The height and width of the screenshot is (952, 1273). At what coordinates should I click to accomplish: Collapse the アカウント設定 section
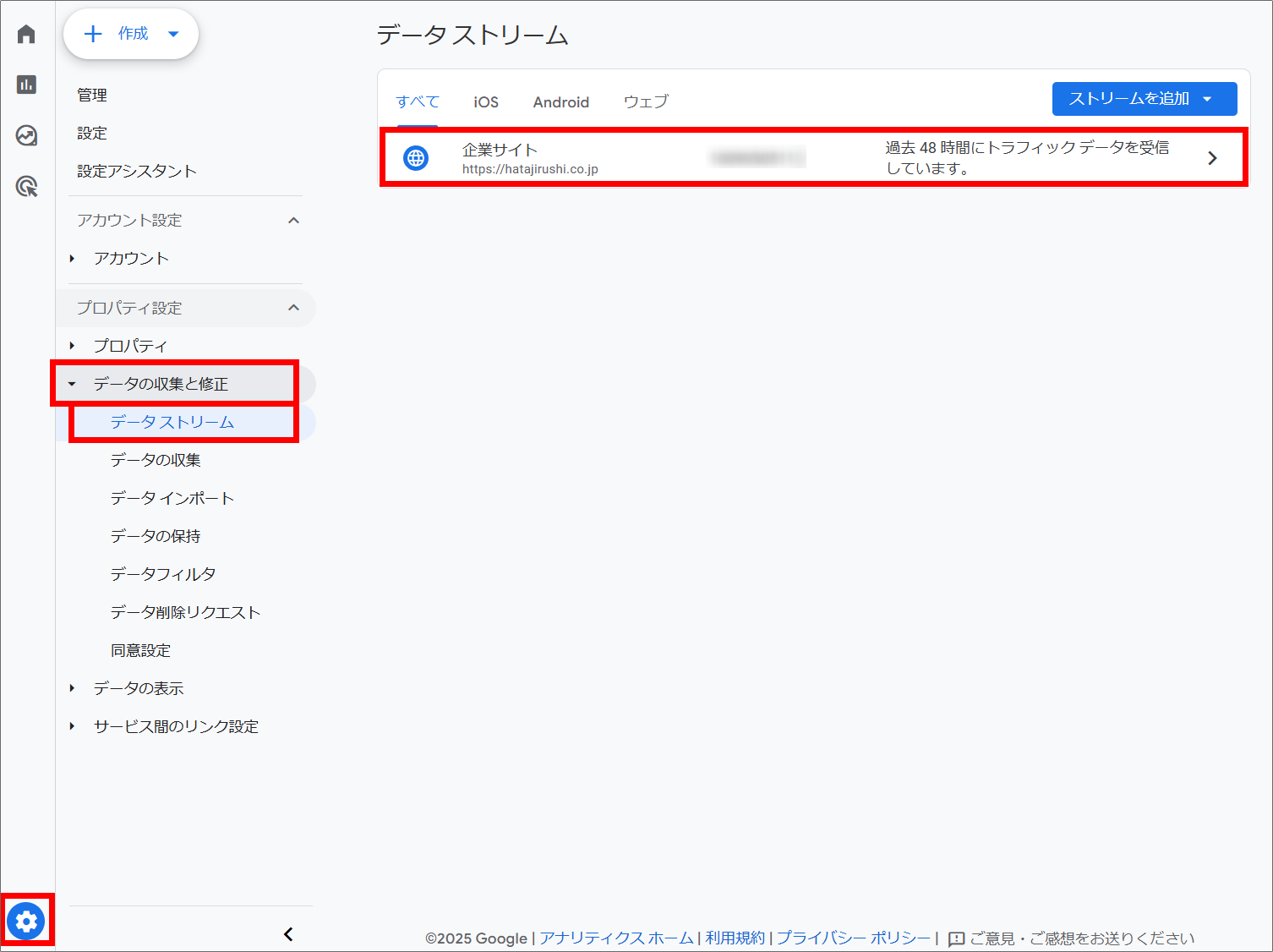click(293, 221)
